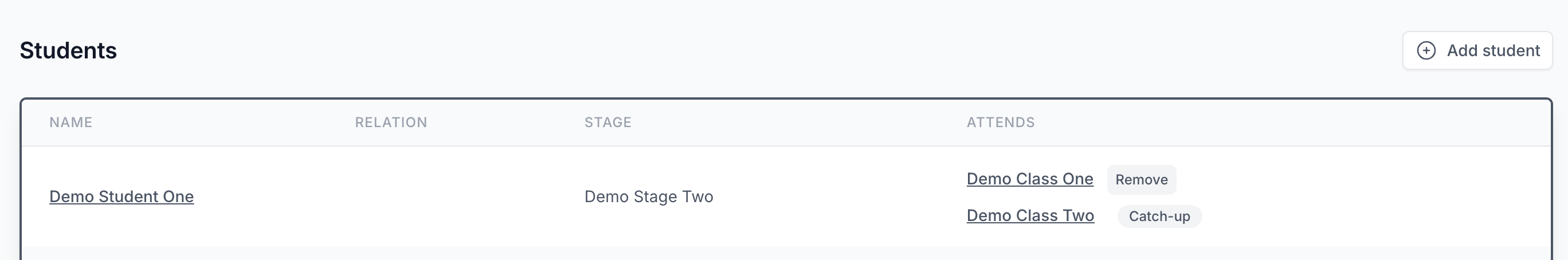Click the Catch-up badge
1568x260 pixels.
1159,216
